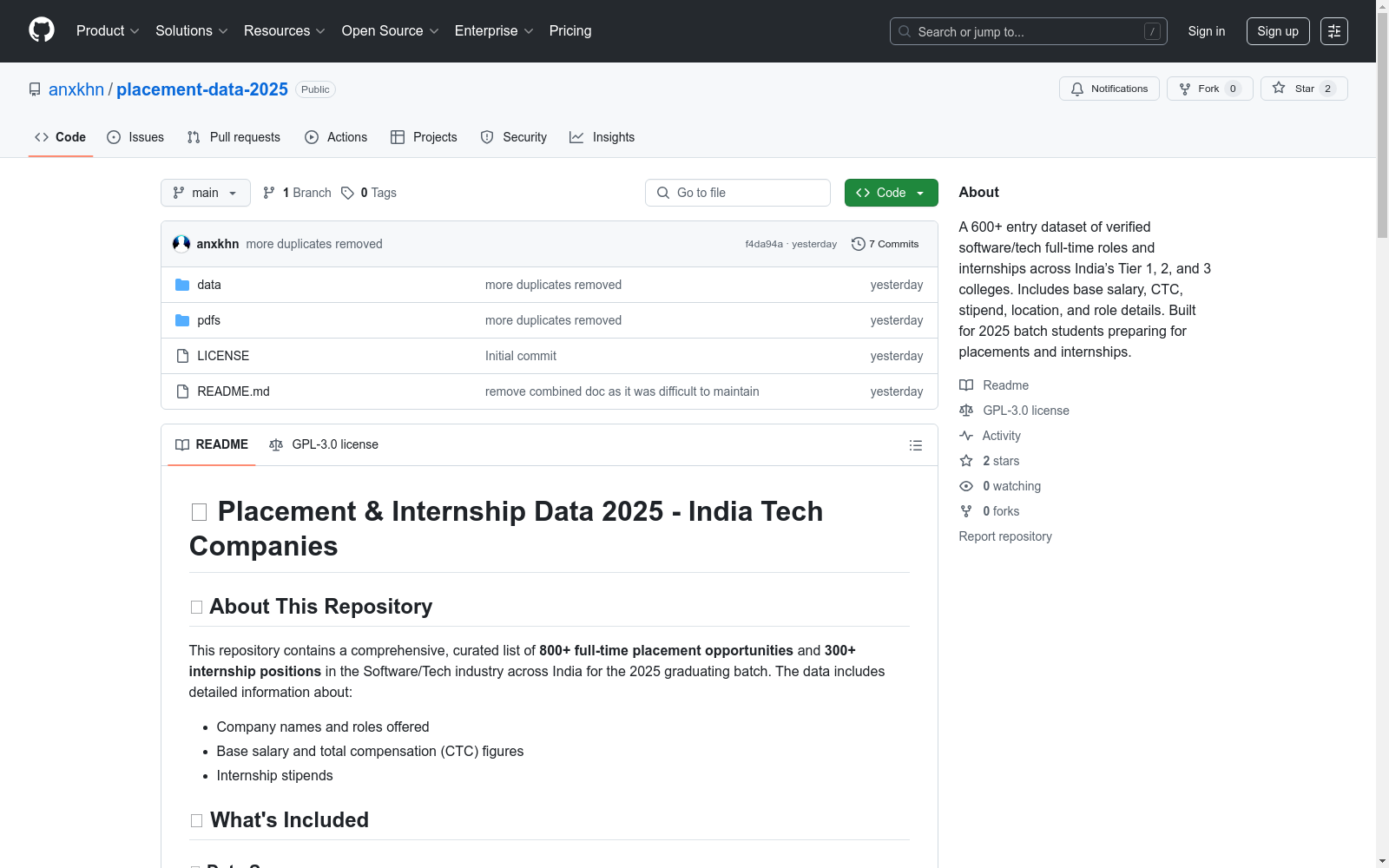Viewport: 1389px width, 868px height.
Task: Open the anxkhn owner link
Action: tap(76, 89)
